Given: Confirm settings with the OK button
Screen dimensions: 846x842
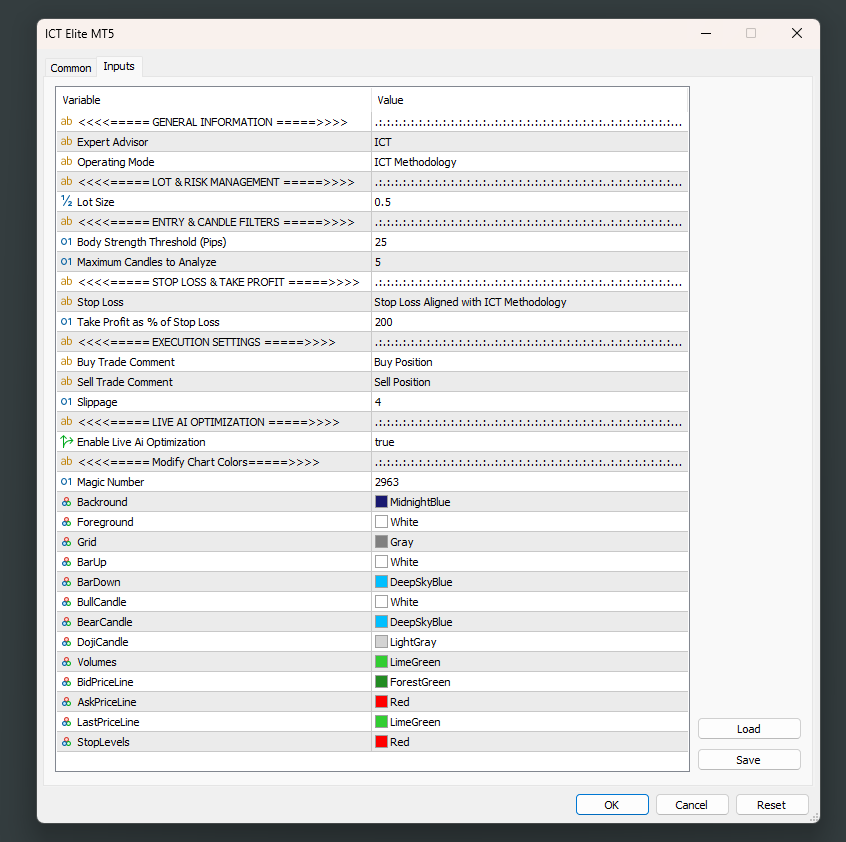Looking at the screenshot, I should 612,805.
